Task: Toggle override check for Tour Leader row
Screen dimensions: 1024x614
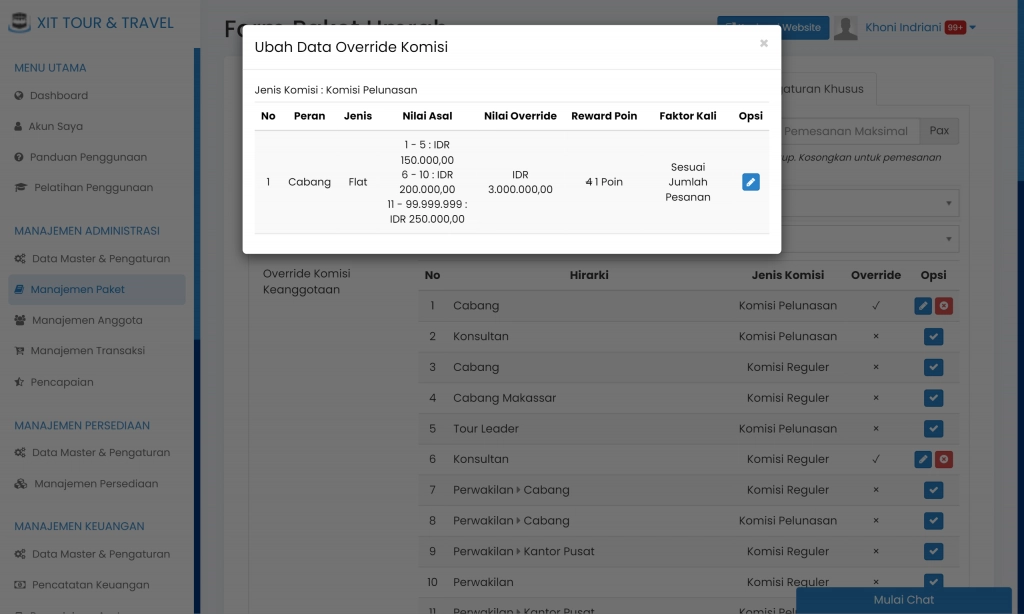Action: pos(933,429)
